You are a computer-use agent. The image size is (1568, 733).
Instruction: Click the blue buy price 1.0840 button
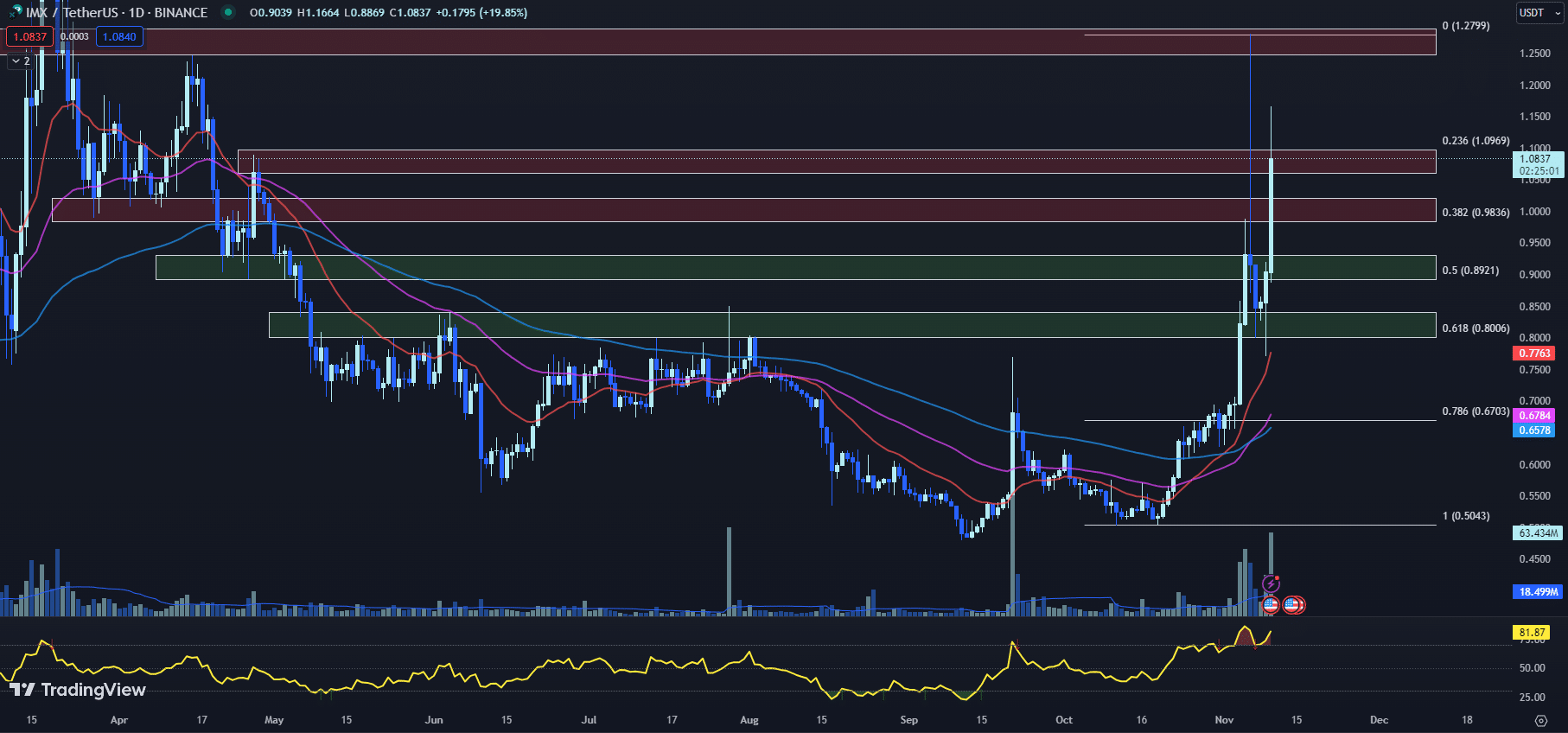point(119,37)
